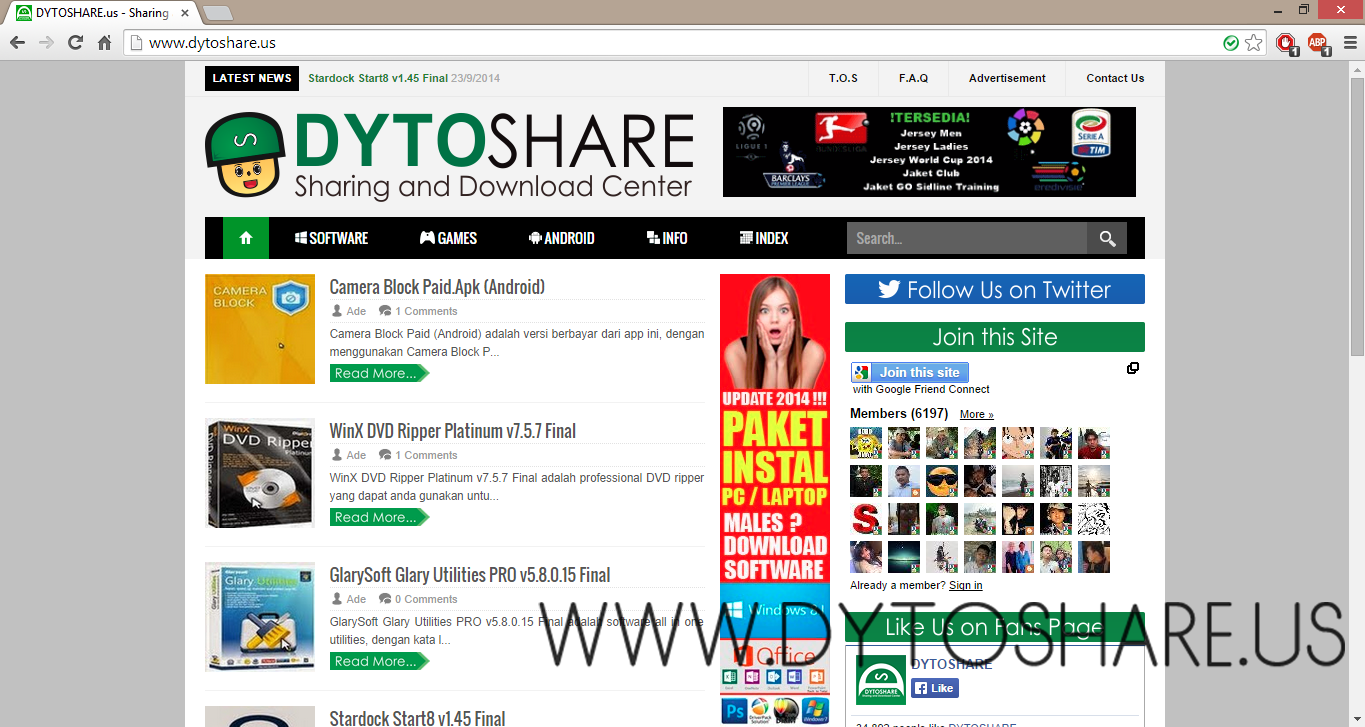This screenshot has height=727, width=1365.
Task: Open the T.O.S link
Action: (843, 78)
